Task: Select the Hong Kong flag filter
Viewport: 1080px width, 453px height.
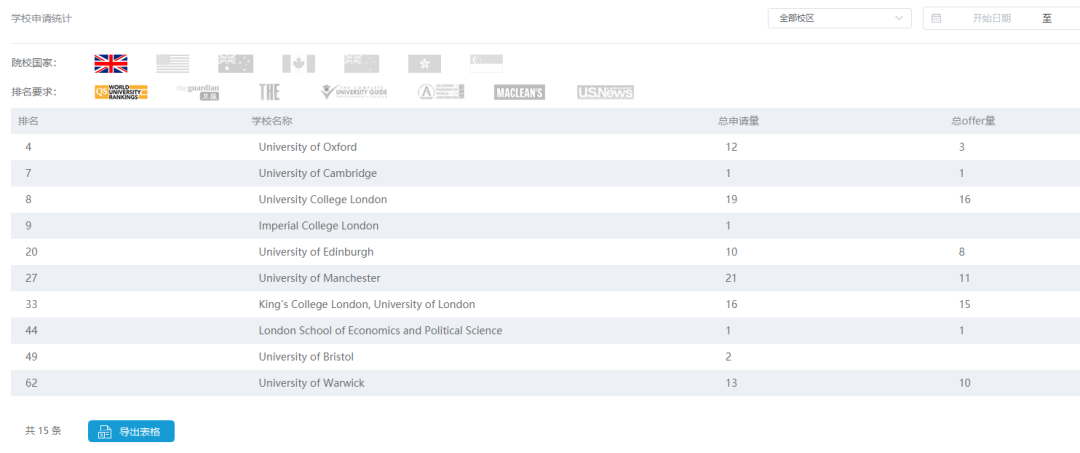Action: tap(424, 63)
